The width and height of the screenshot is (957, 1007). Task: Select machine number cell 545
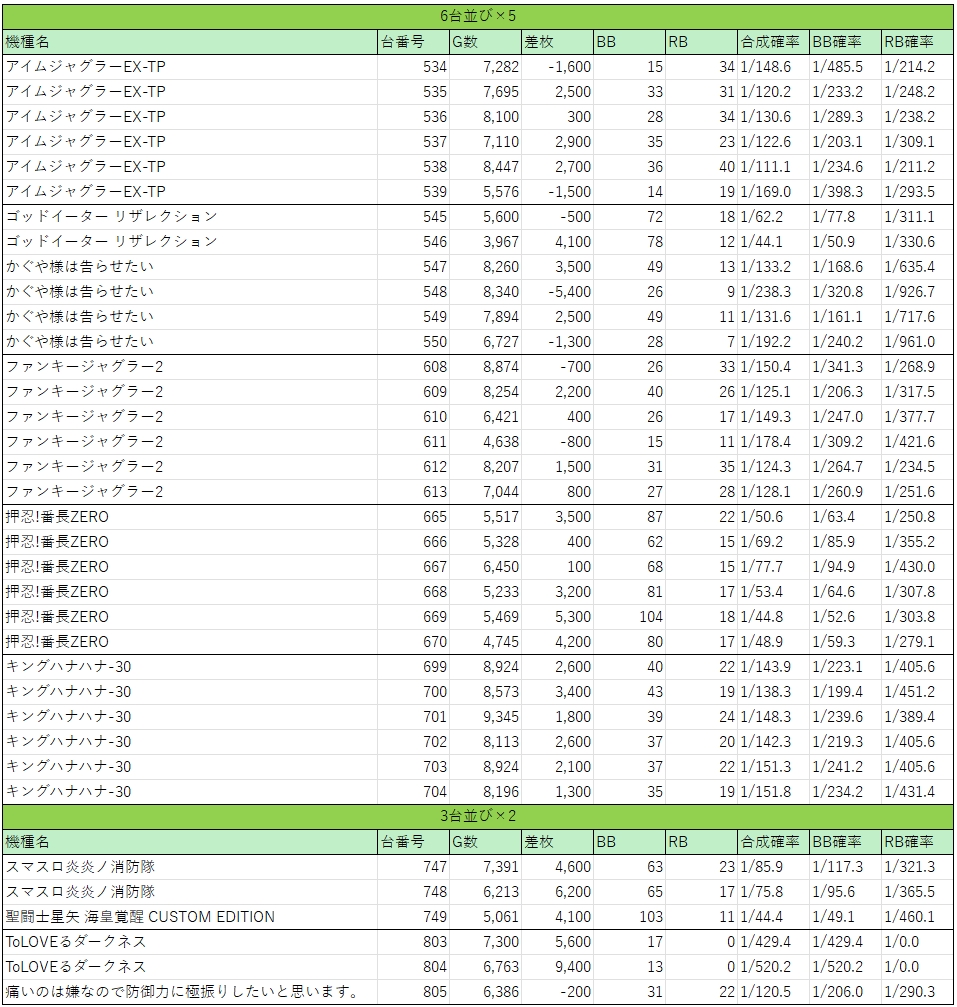(x=414, y=217)
